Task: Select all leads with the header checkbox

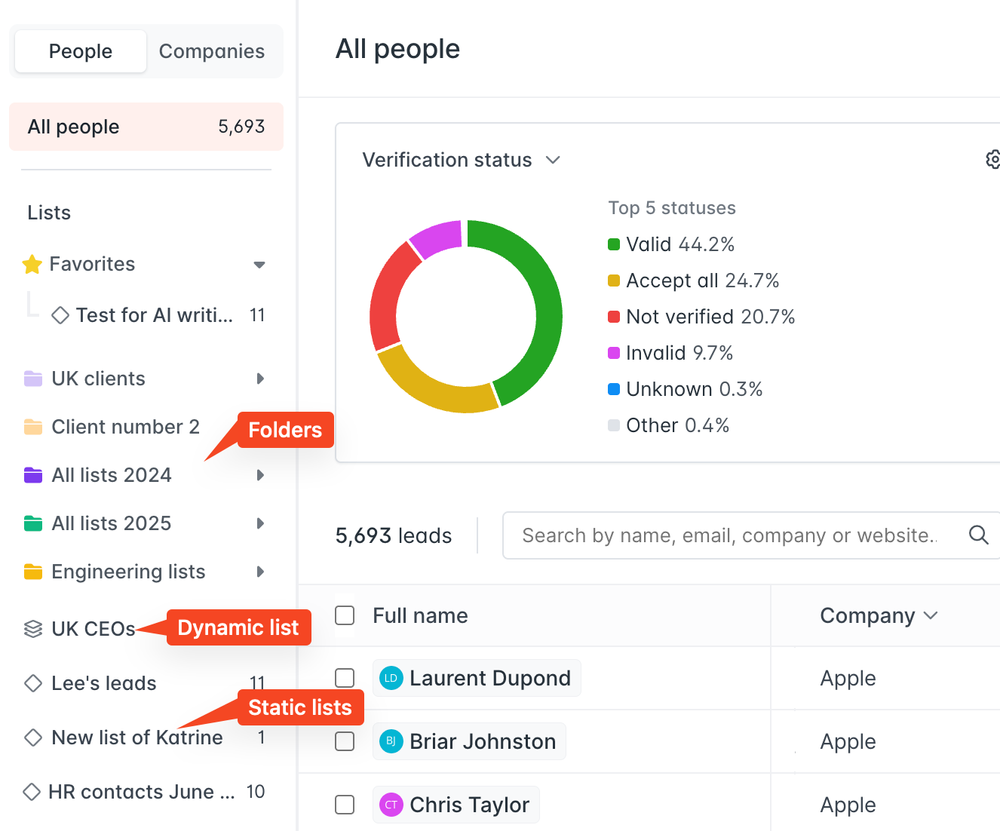Action: [344, 616]
